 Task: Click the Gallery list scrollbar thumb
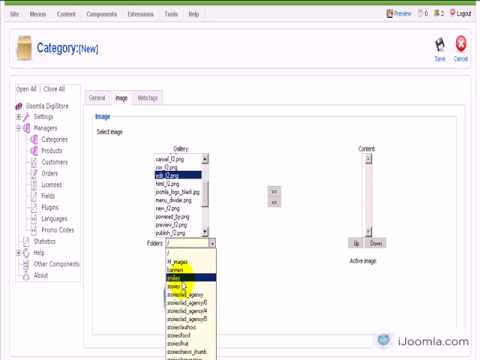pyautogui.click(x=205, y=194)
